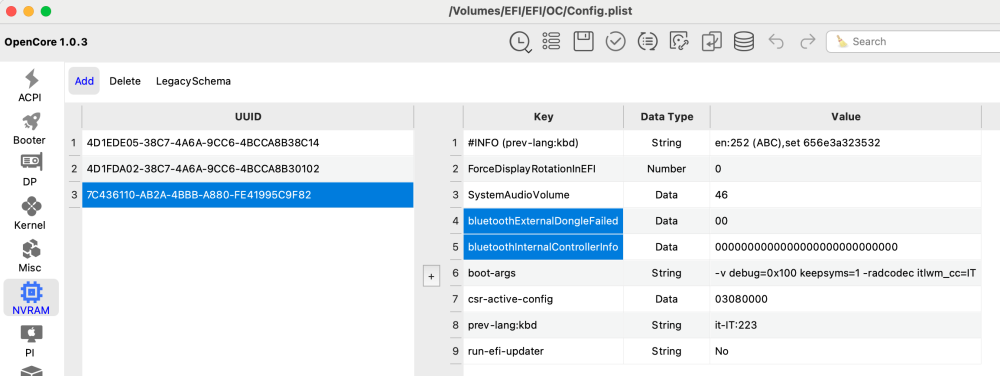
Task: Select the prev-lang:kbd key in row 8
Action: (543, 325)
